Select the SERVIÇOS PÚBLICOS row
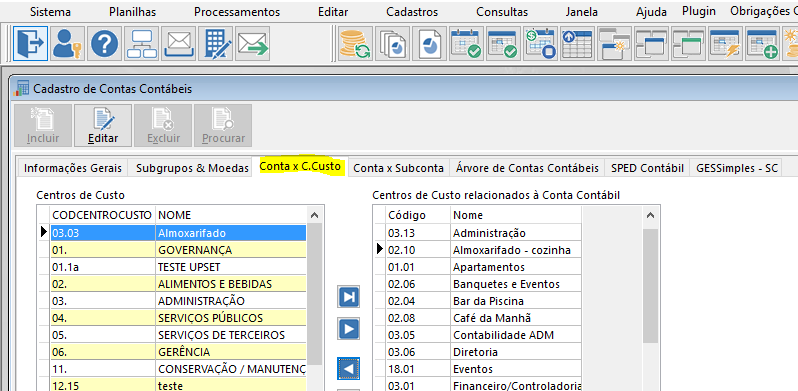The image size is (798, 391). (178, 318)
